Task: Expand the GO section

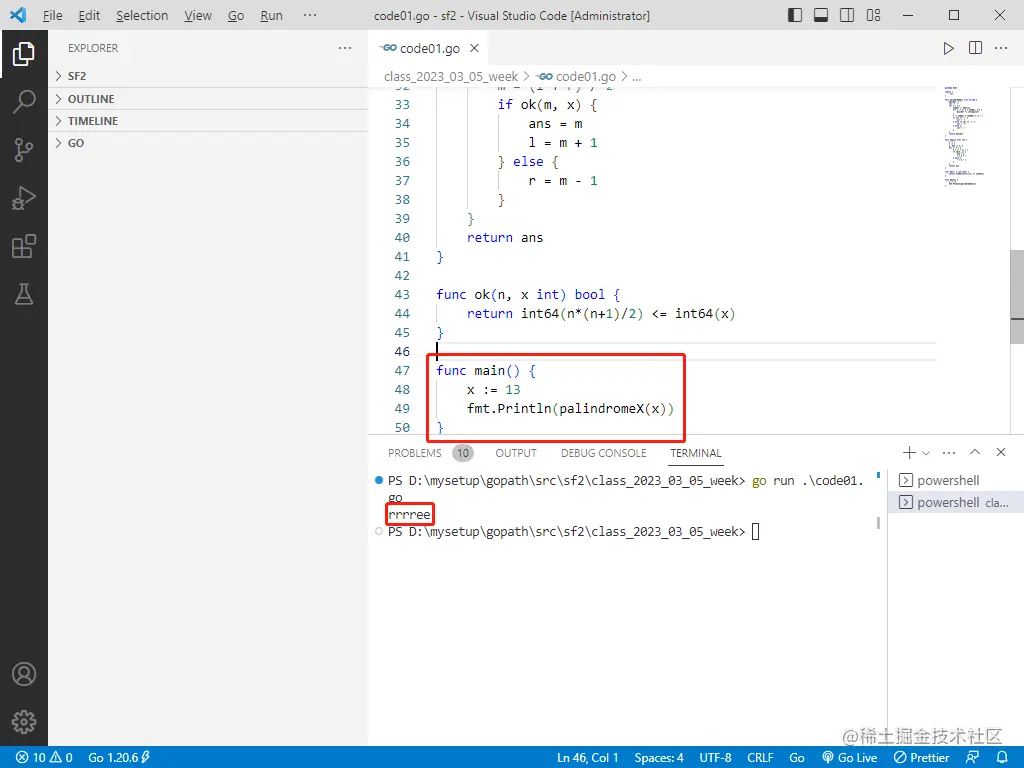Action: [208, 143]
